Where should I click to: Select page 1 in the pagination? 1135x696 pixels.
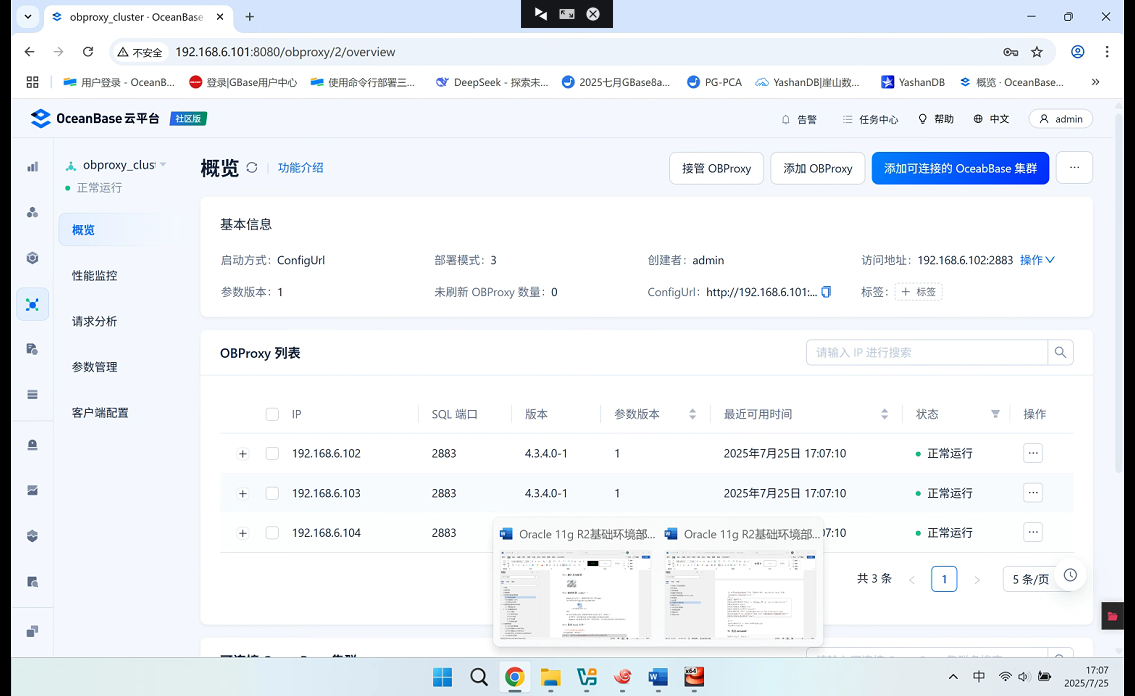pos(944,579)
